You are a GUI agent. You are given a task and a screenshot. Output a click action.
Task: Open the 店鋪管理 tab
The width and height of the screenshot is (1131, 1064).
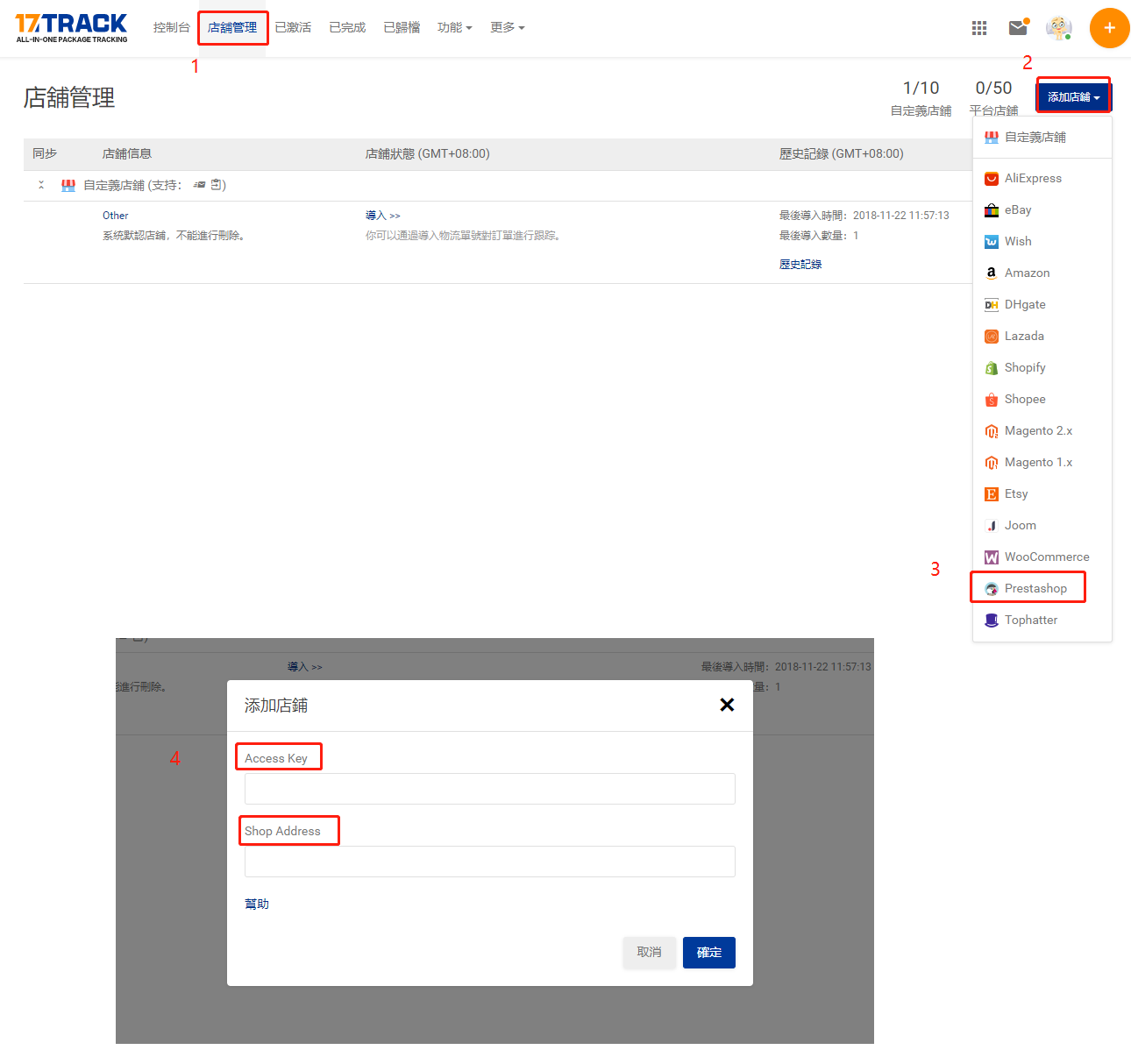tap(232, 28)
